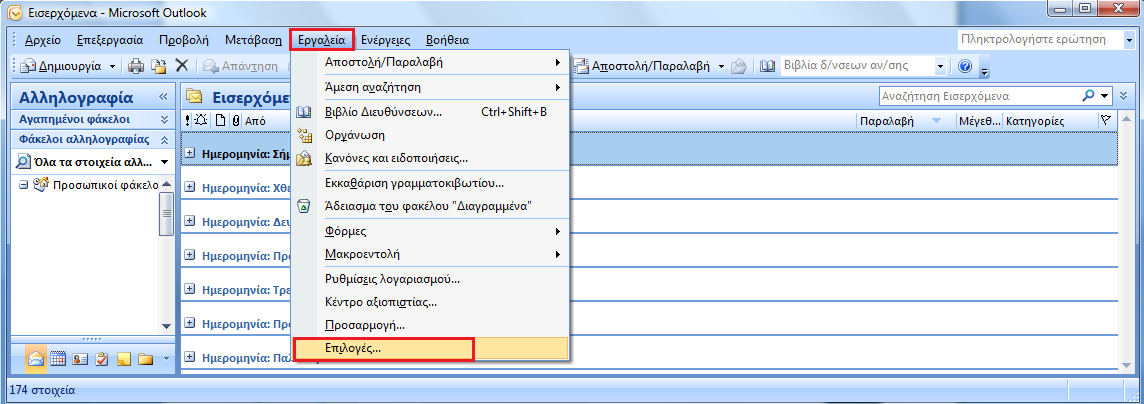This screenshot has width=1144, height=404.
Task: Open Folder List from navigation pane icons
Action: [146, 358]
